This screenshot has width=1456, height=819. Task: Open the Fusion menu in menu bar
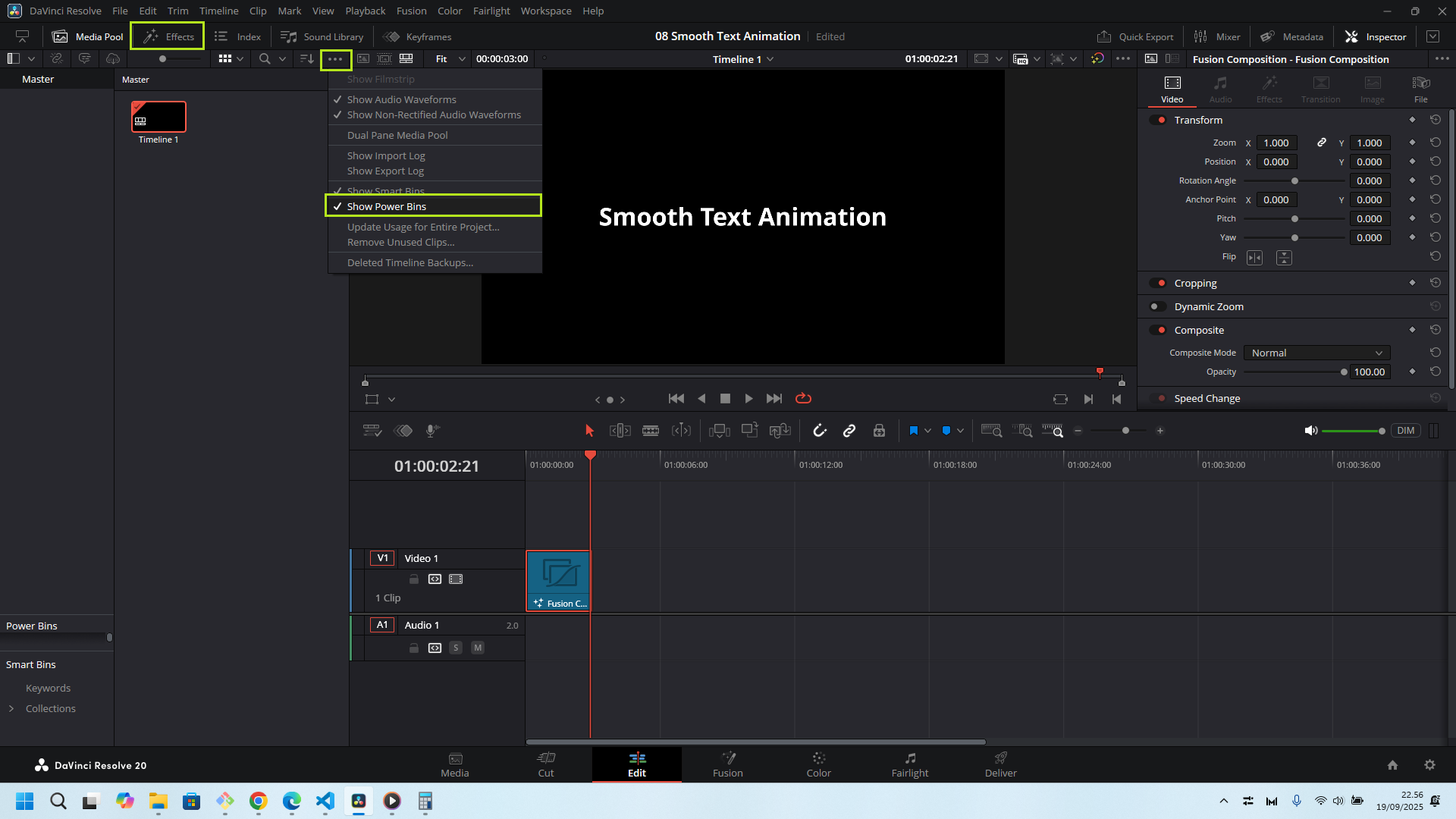411,11
